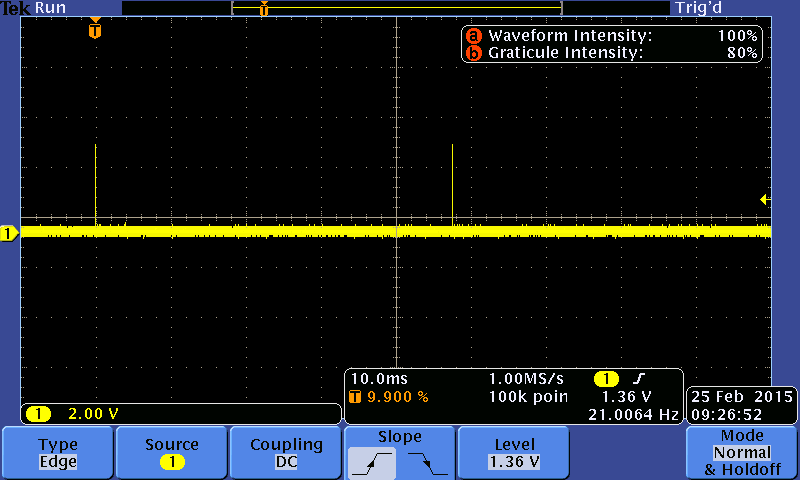This screenshot has height=480, width=800.
Task: Click the Trig'd trigger status indicator
Action: coord(698,8)
